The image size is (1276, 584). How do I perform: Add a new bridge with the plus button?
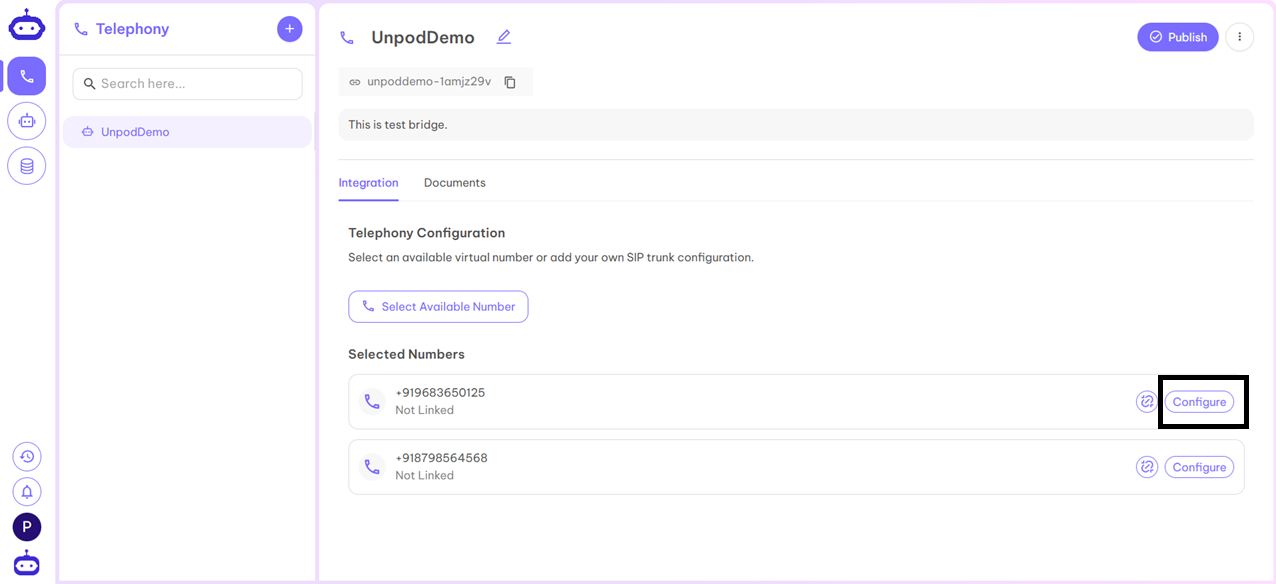pos(289,29)
